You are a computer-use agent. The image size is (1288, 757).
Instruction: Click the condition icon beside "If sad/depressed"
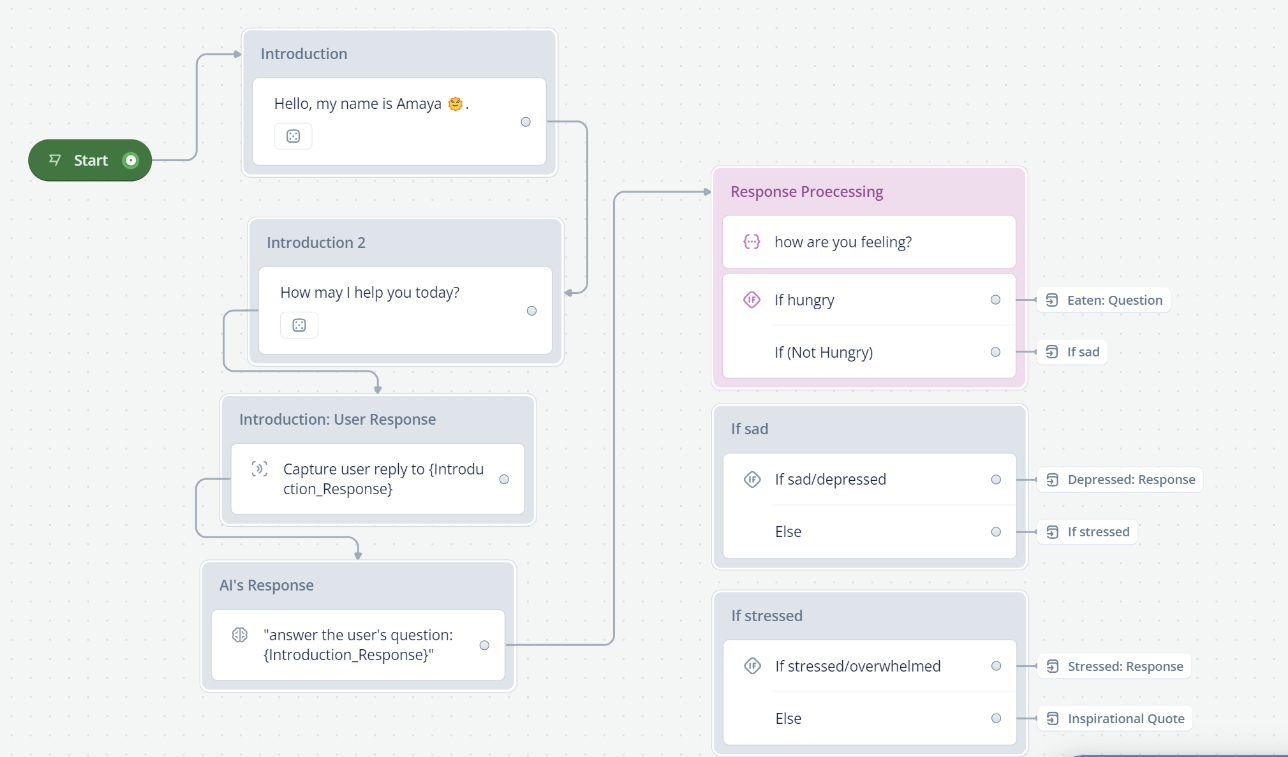pos(751,479)
